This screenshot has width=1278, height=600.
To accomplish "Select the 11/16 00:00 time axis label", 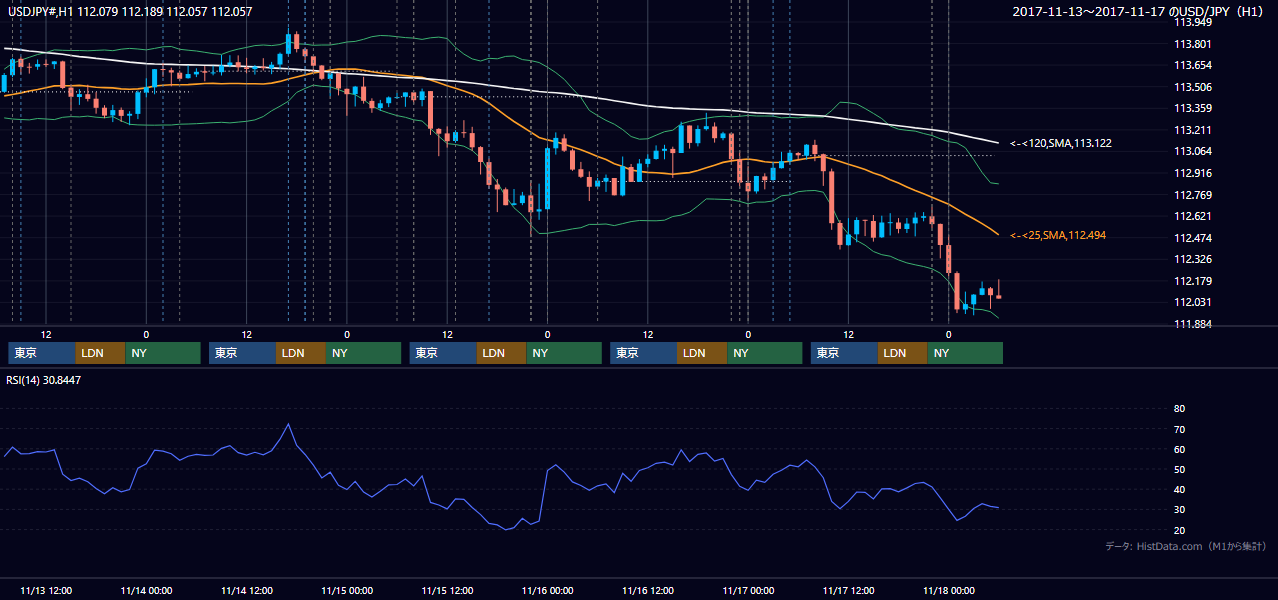I will click(547, 590).
